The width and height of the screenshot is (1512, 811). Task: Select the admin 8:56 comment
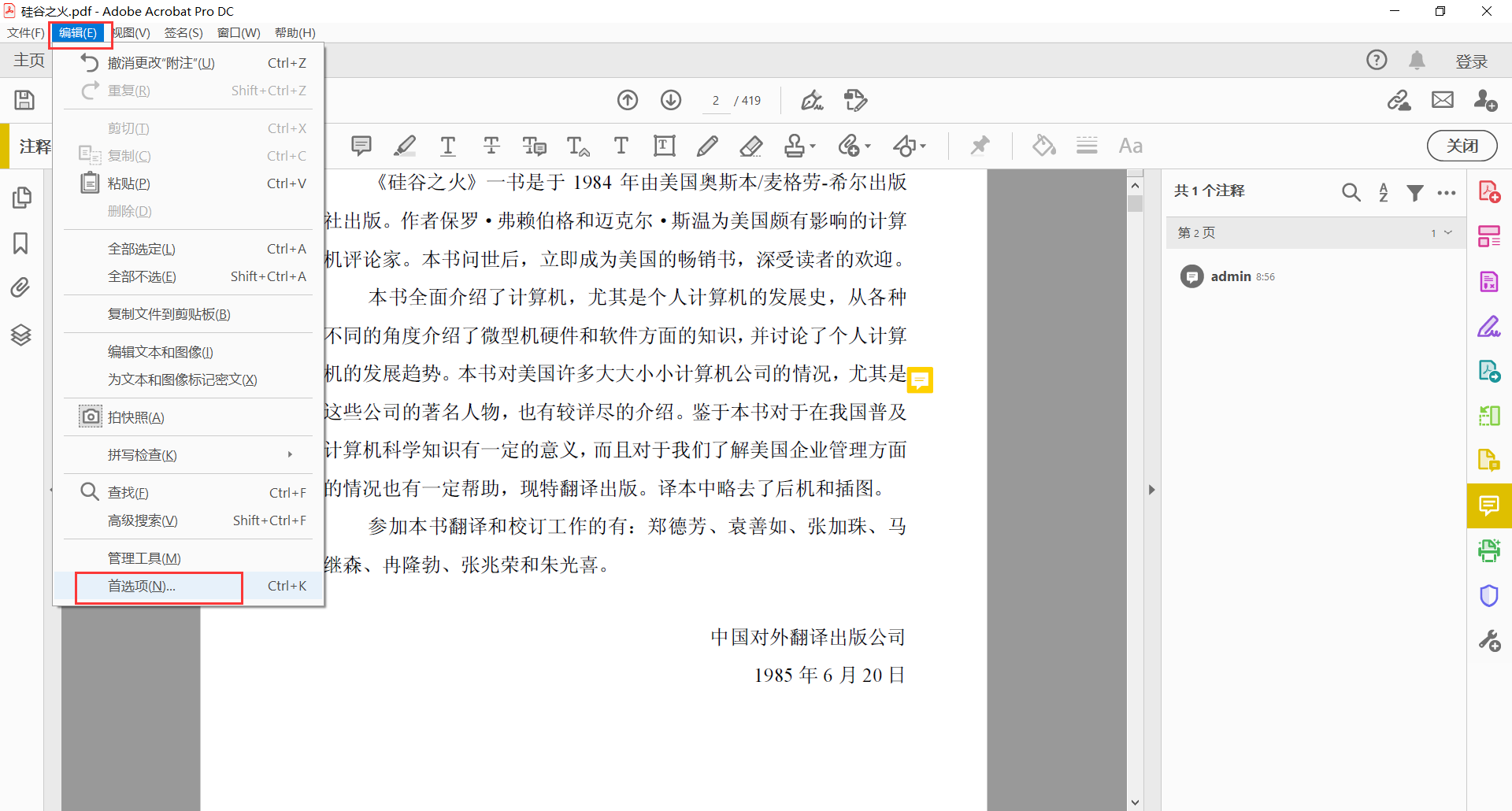click(1315, 276)
